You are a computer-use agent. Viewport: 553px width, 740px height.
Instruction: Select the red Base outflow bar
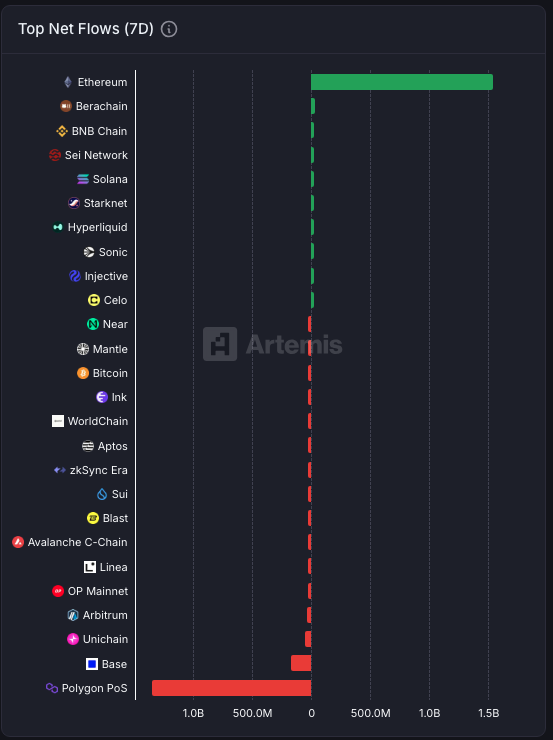click(301, 663)
